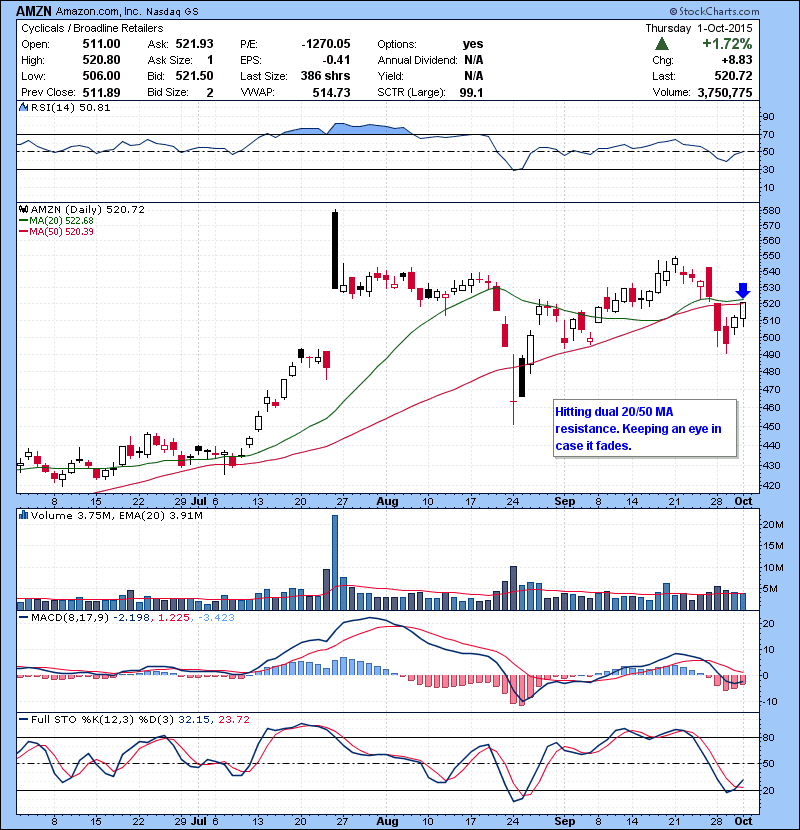This screenshot has width=800, height=830.
Task: Click the RSI(14) 50.81 panel label
Action: (70, 107)
